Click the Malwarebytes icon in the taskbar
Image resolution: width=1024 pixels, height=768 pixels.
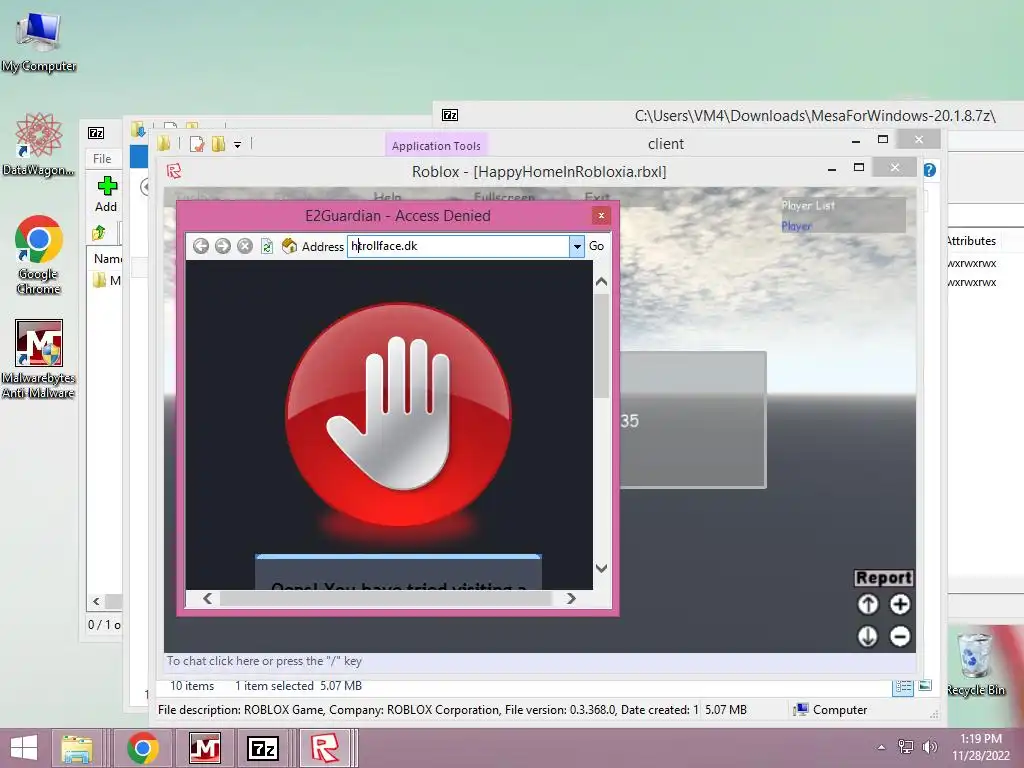point(204,748)
